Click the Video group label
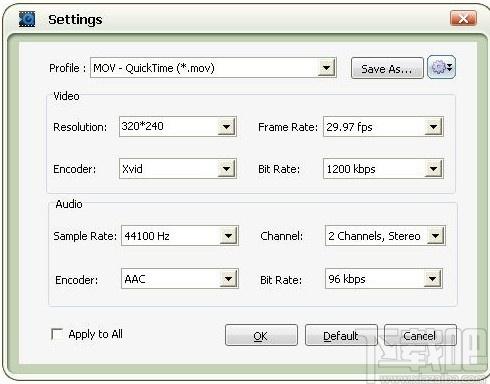This screenshot has height=384, width=490. pos(66,96)
